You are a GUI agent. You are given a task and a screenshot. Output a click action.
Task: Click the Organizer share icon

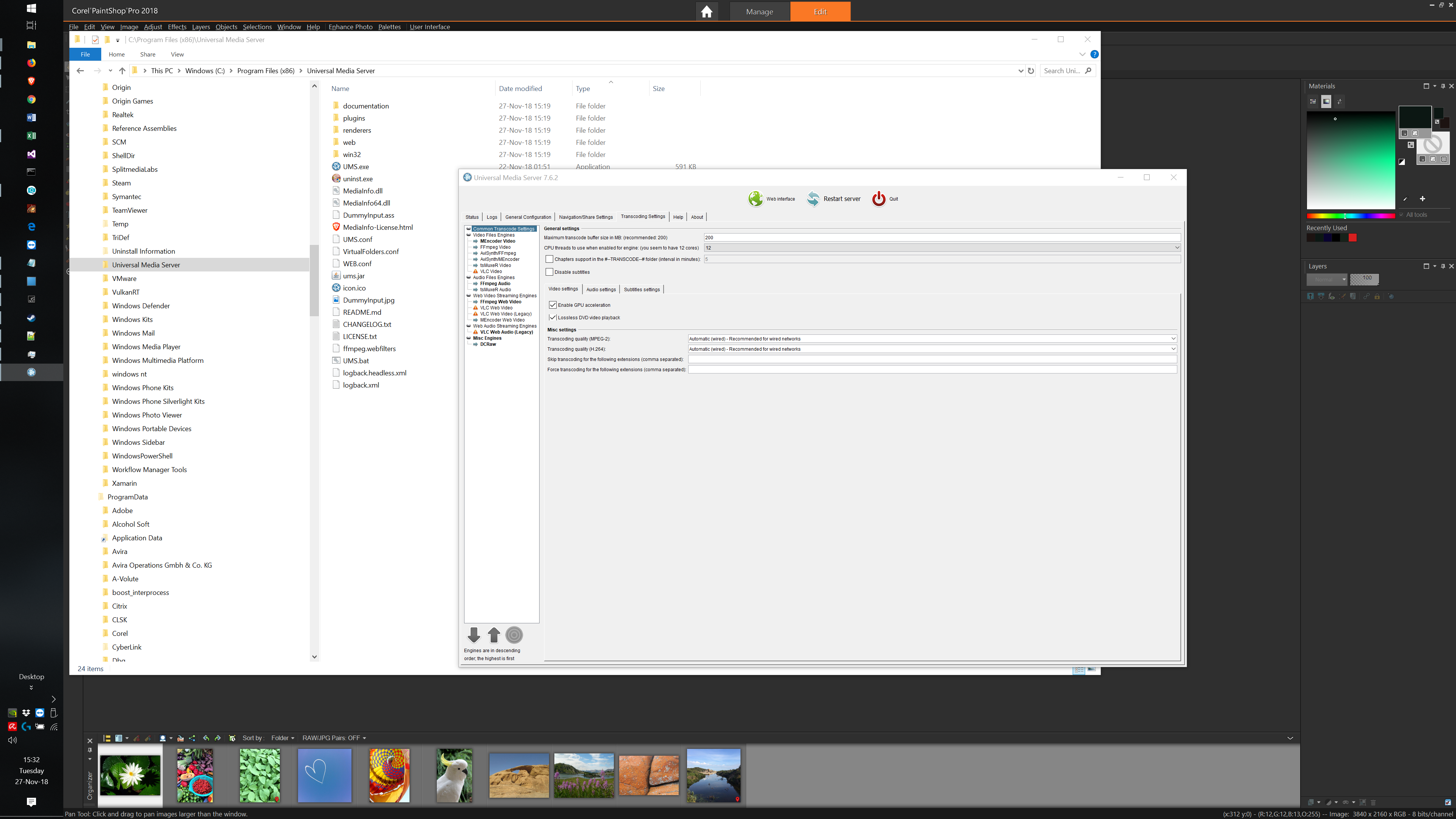[x=192, y=738]
